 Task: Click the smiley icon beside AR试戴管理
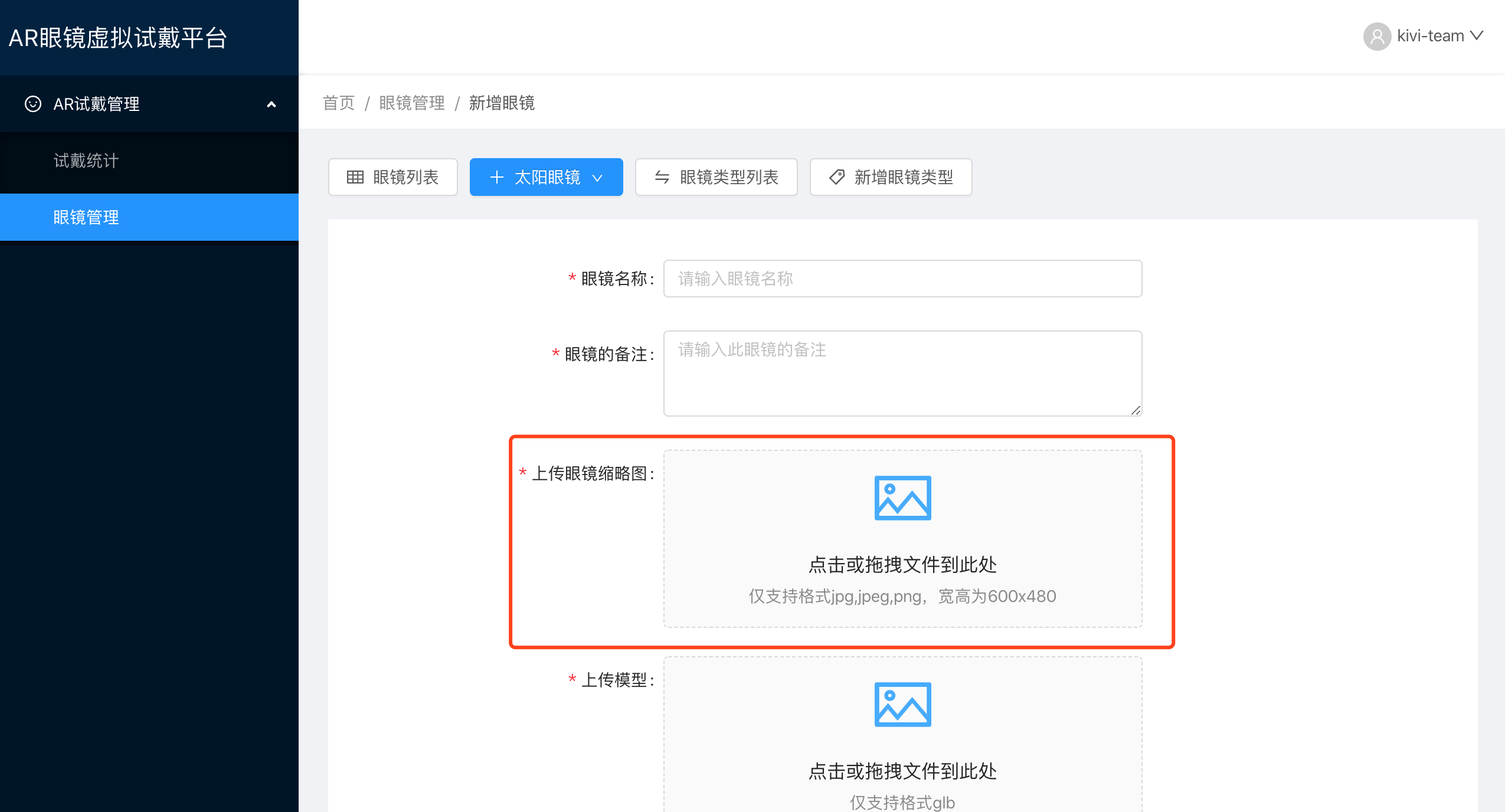point(33,104)
